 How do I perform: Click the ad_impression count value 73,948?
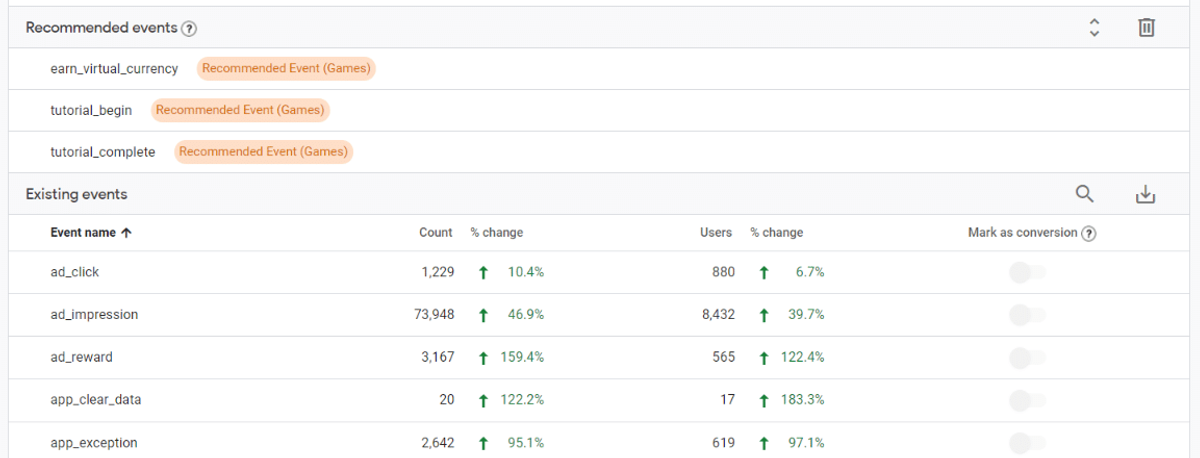click(x=434, y=315)
